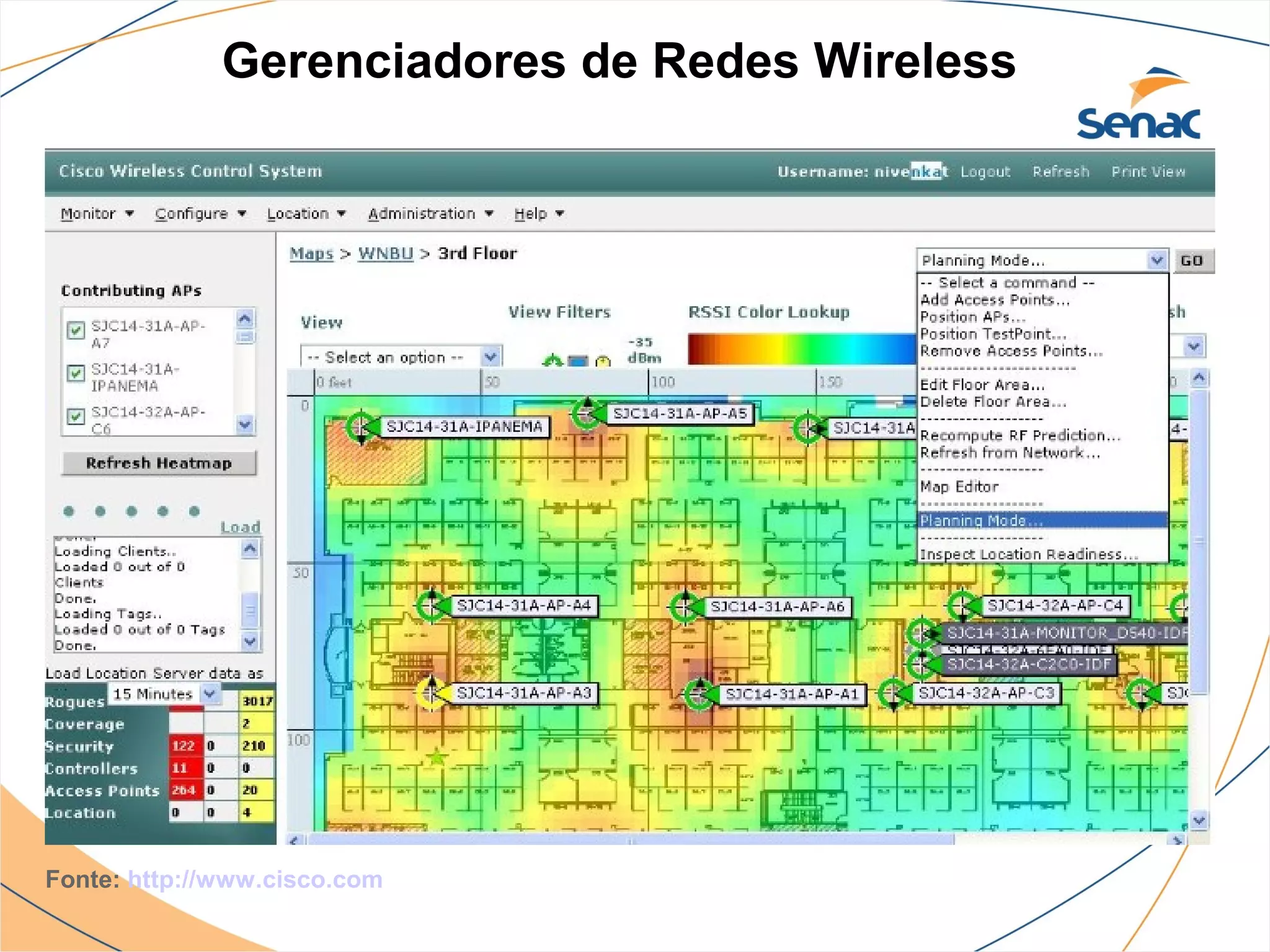Open the Location menu
Image resolution: width=1270 pixels, height=952 pixels.
click(x=306, y=214)
